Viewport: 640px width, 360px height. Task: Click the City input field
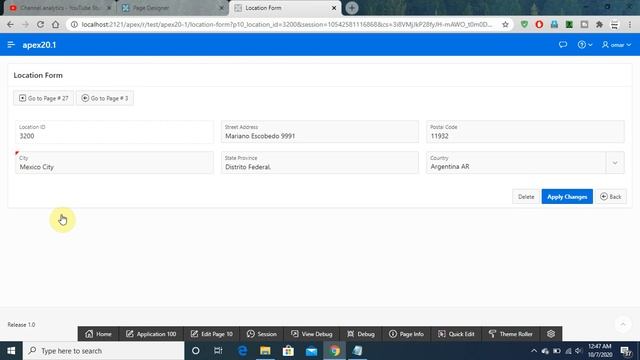(114, 162)
